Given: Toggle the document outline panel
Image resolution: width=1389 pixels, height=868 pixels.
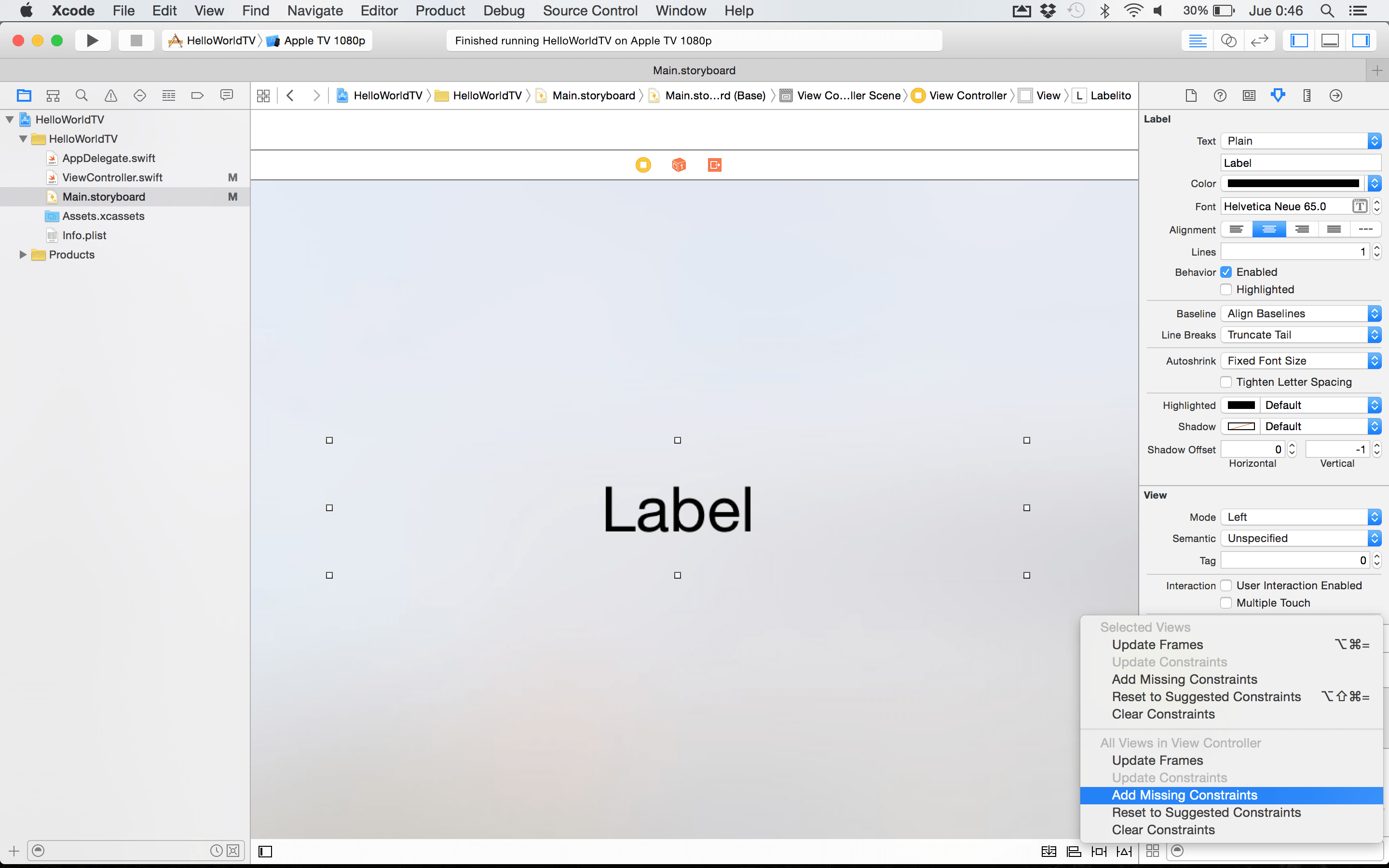Looking at the screenshot, I should (265, 851).
